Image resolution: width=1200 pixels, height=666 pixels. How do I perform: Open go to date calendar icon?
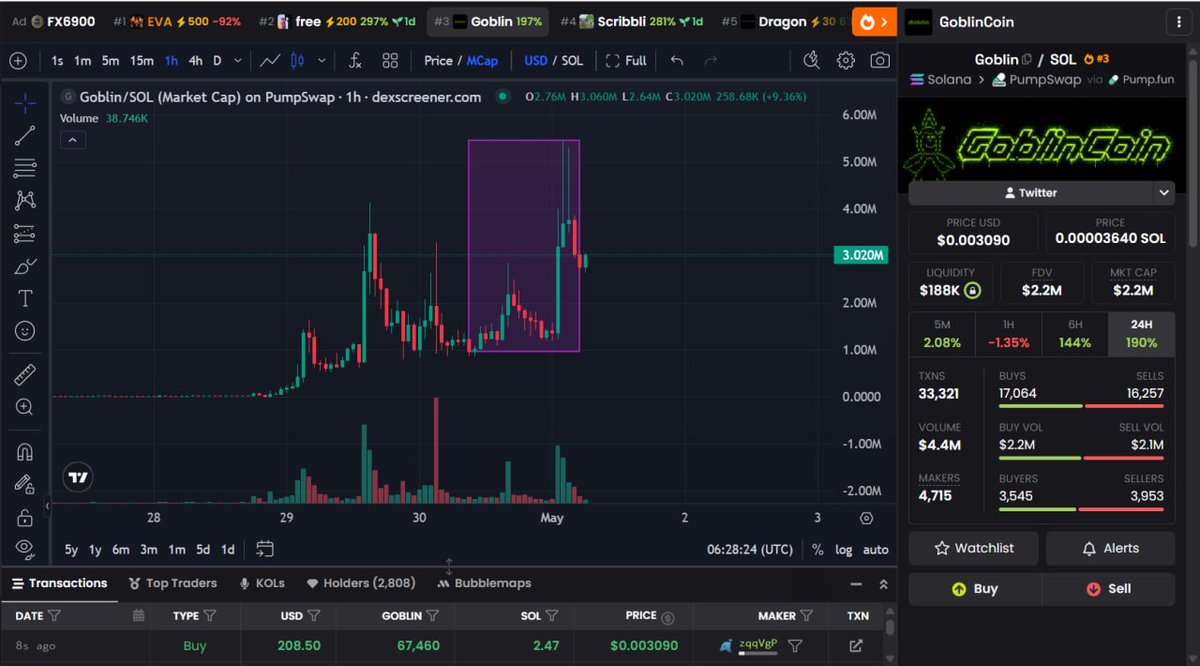[x=265, y=549]
